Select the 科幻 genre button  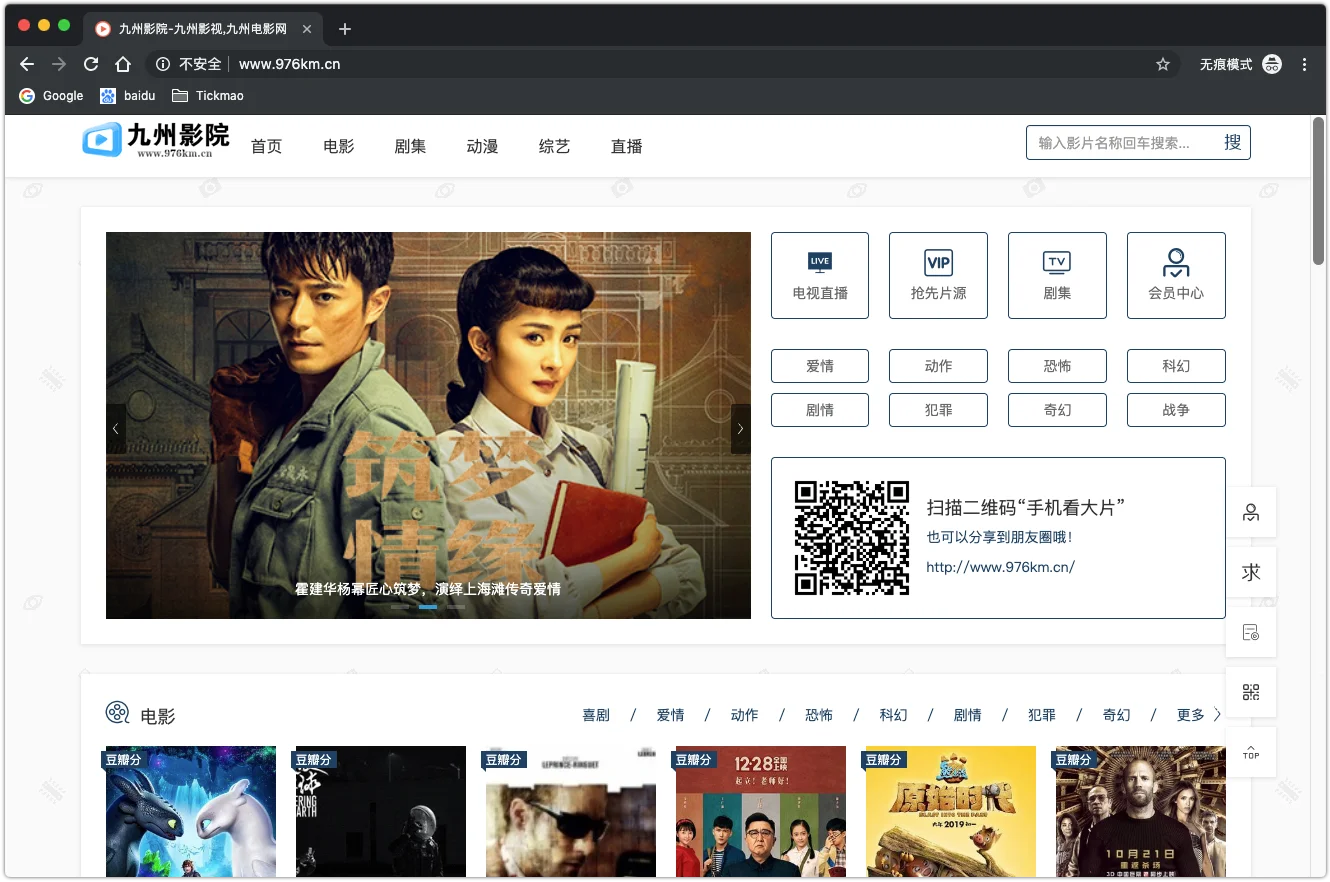[x=1176, y=366]
